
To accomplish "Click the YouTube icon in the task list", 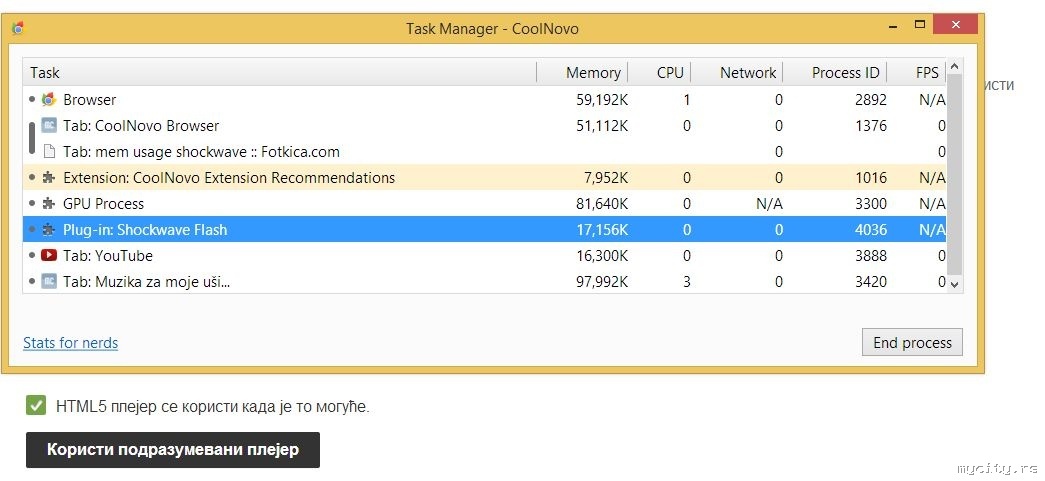I will 49,255.
